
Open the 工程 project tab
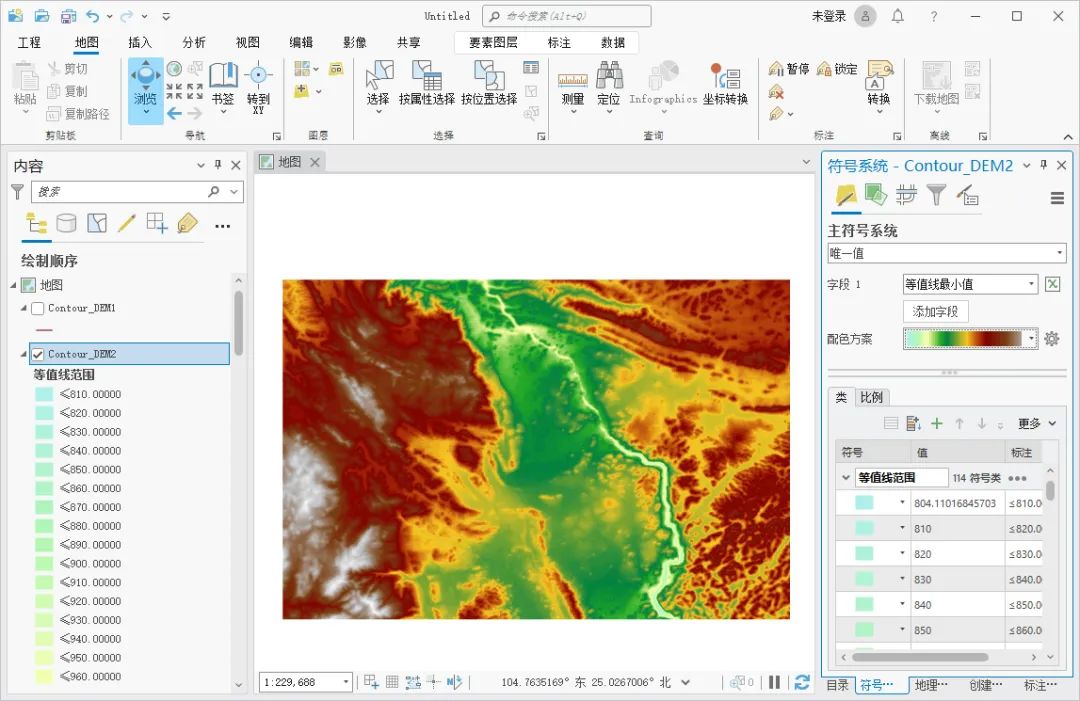click(29, 43)
